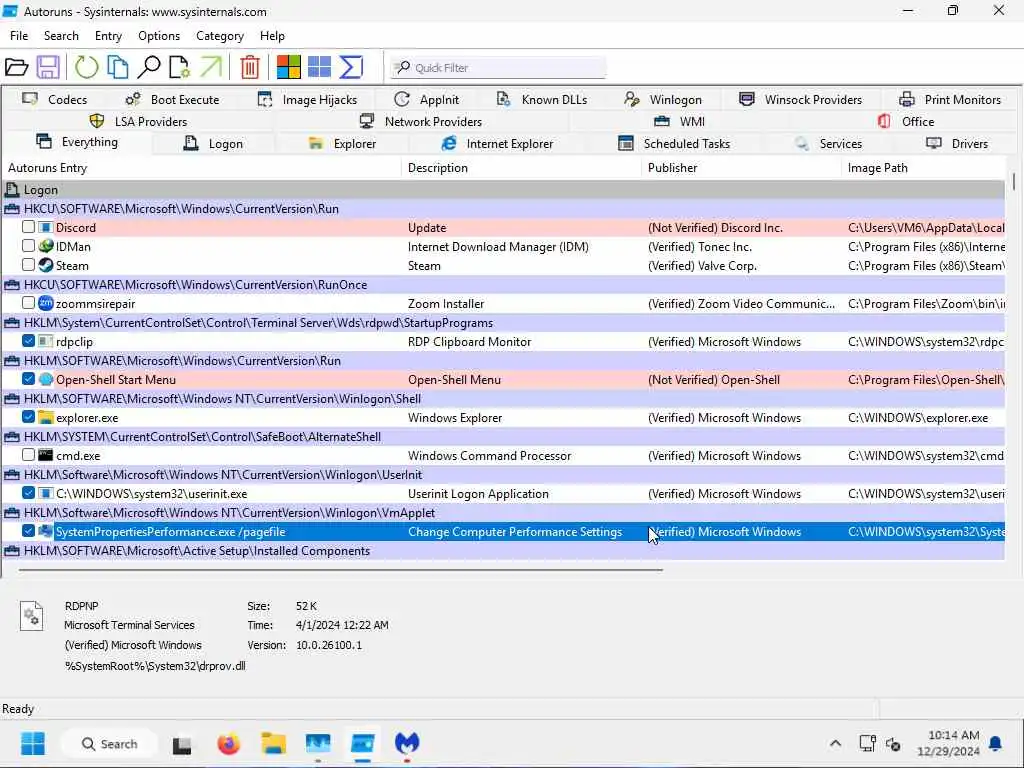
Task: Enable the zoommsirepair checkbox
Action: coord(28,303)
